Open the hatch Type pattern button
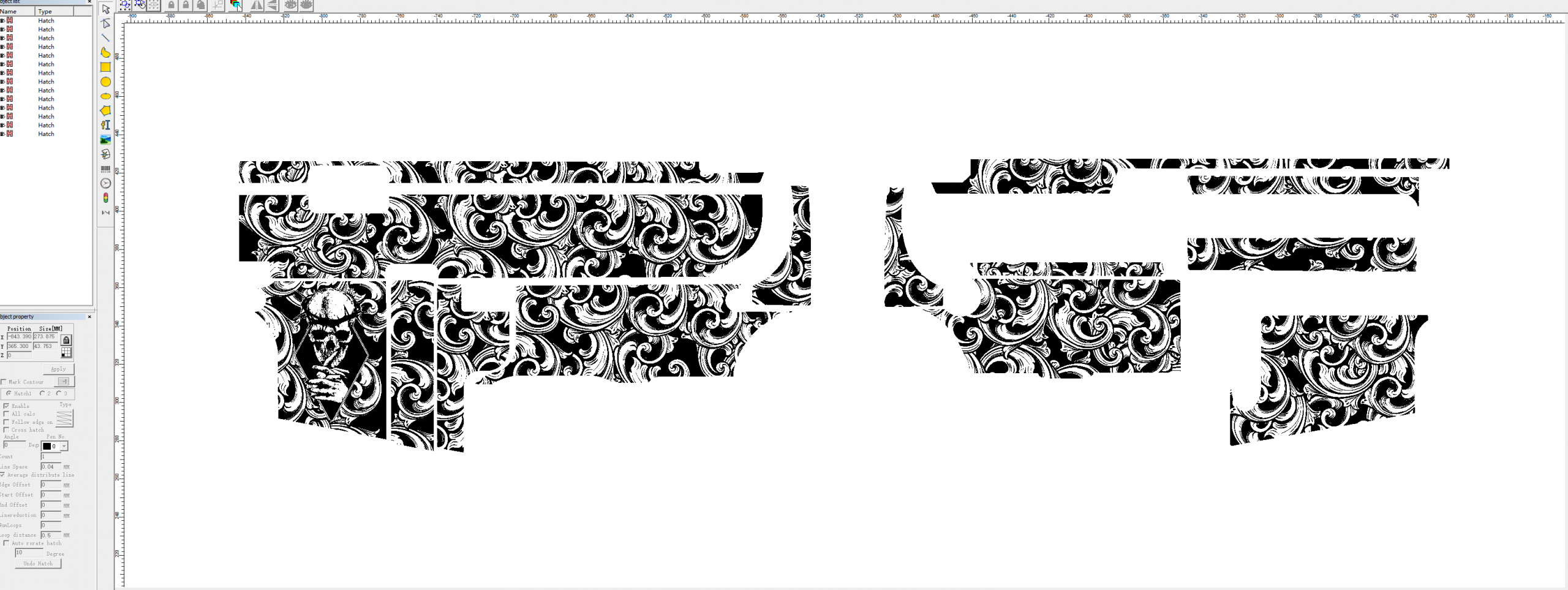Viewport: 1568px width, 590px height. click(64, 418)
